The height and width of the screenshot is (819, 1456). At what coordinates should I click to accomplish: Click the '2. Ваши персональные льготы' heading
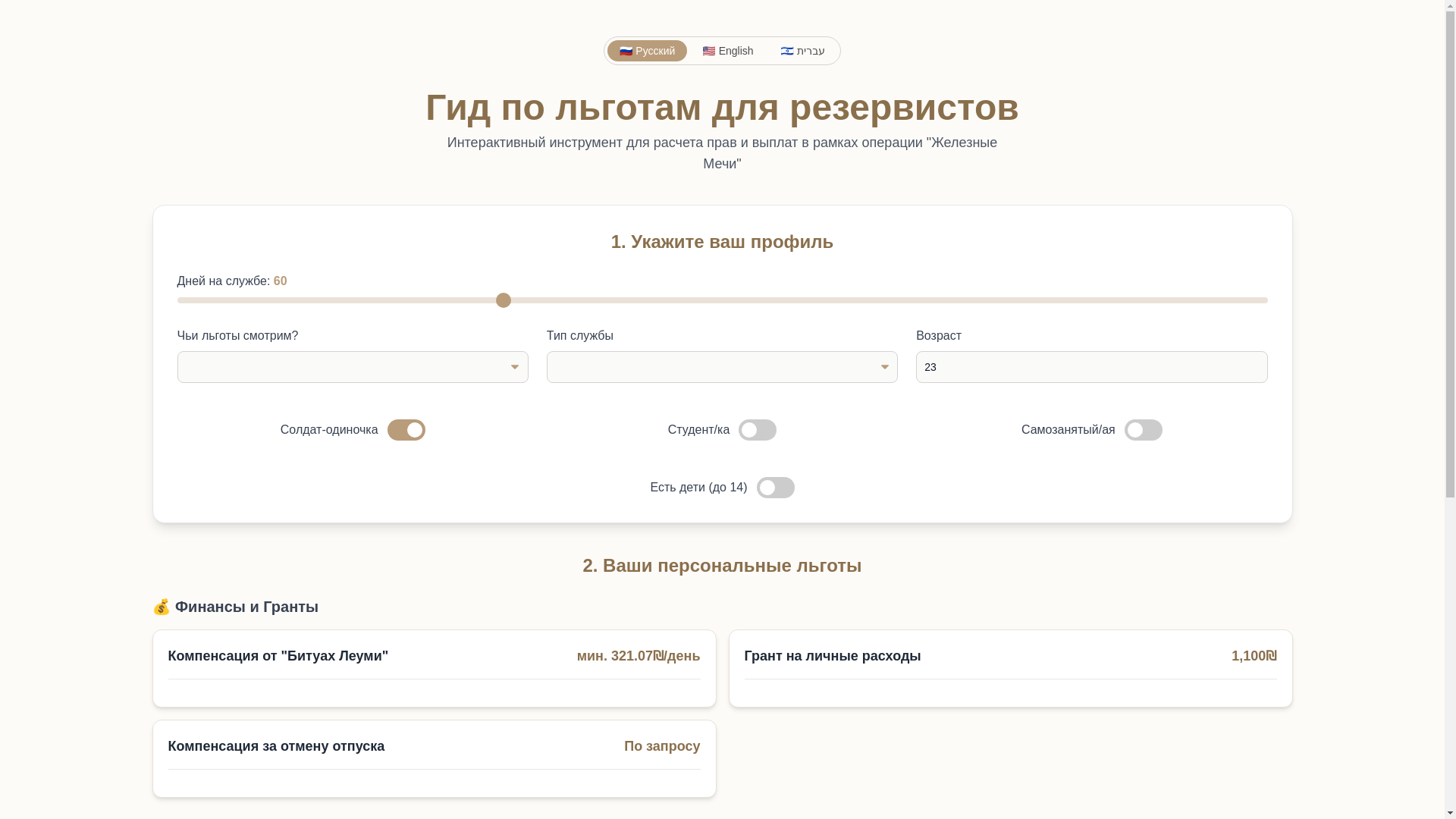pyautogui.click(x=722, y=566)
